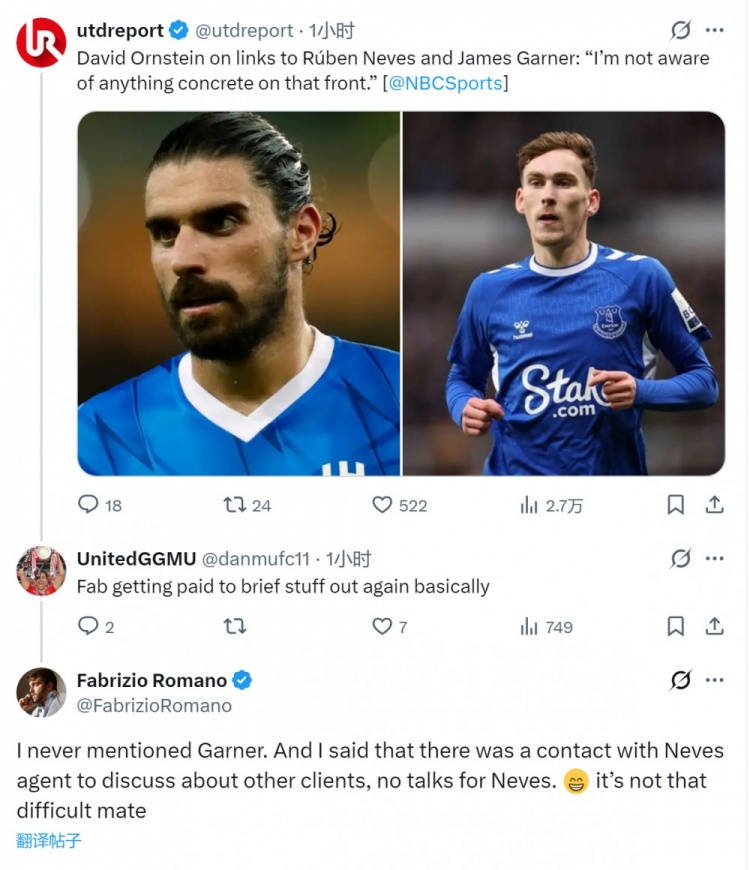Open Grok icon on utdreport post
Image resolution: width=750 pixels, height=870 pixels.
[x=681, y=30]
